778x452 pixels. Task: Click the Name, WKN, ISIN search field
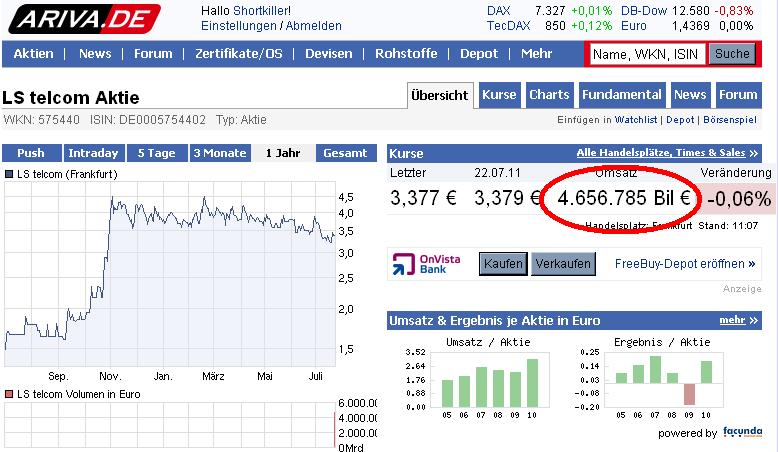point(647,54)
